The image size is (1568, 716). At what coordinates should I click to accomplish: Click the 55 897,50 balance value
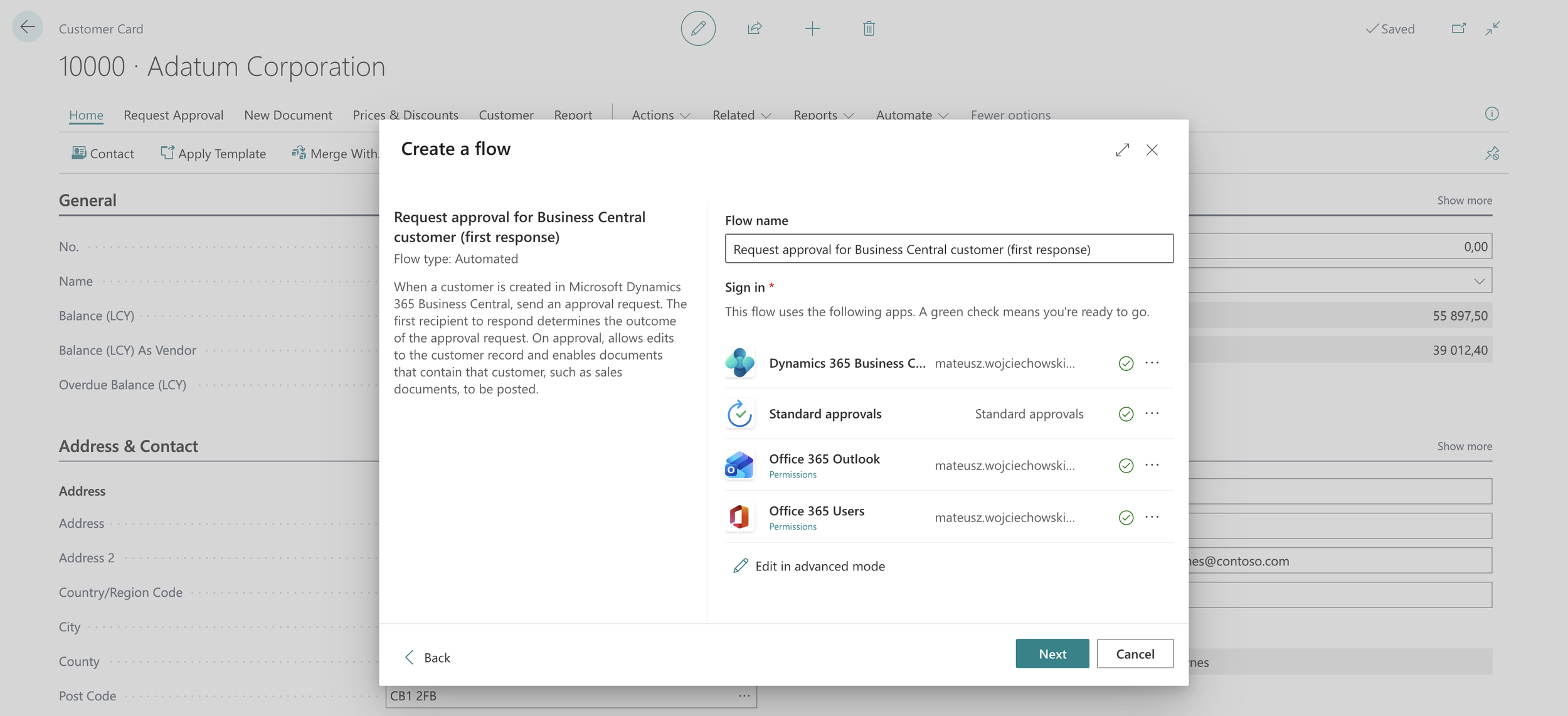pos(1460,316)
